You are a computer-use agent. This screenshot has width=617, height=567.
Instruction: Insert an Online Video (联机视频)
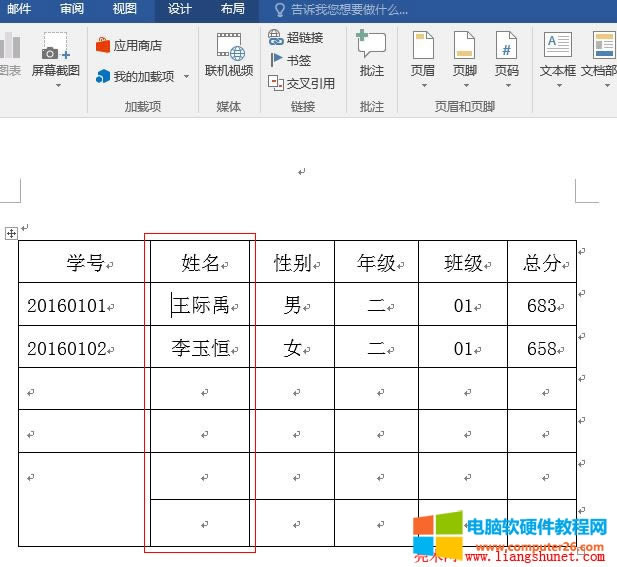point(229,53)
